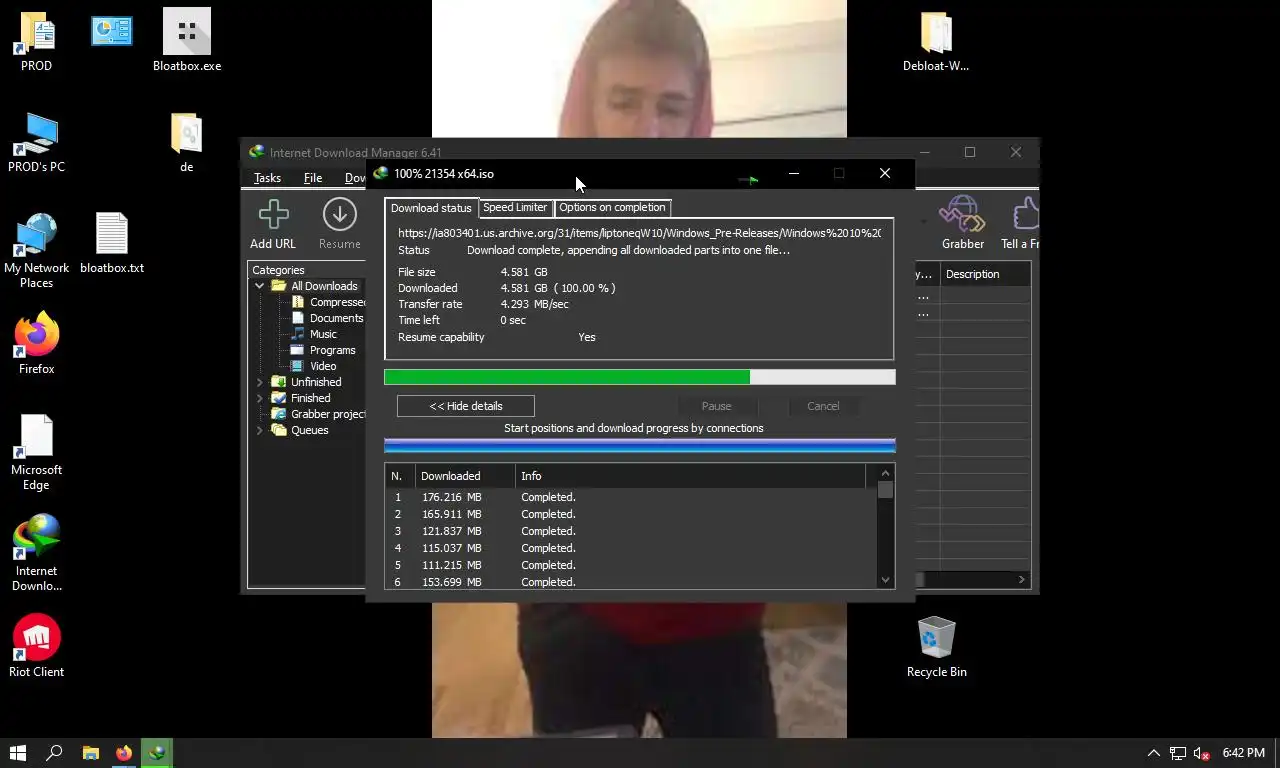The height and width of the screenshot is (768, 1280).
Task: Expand the Unfinished category node
Action: pyautogui.click(x=260, y=382)
